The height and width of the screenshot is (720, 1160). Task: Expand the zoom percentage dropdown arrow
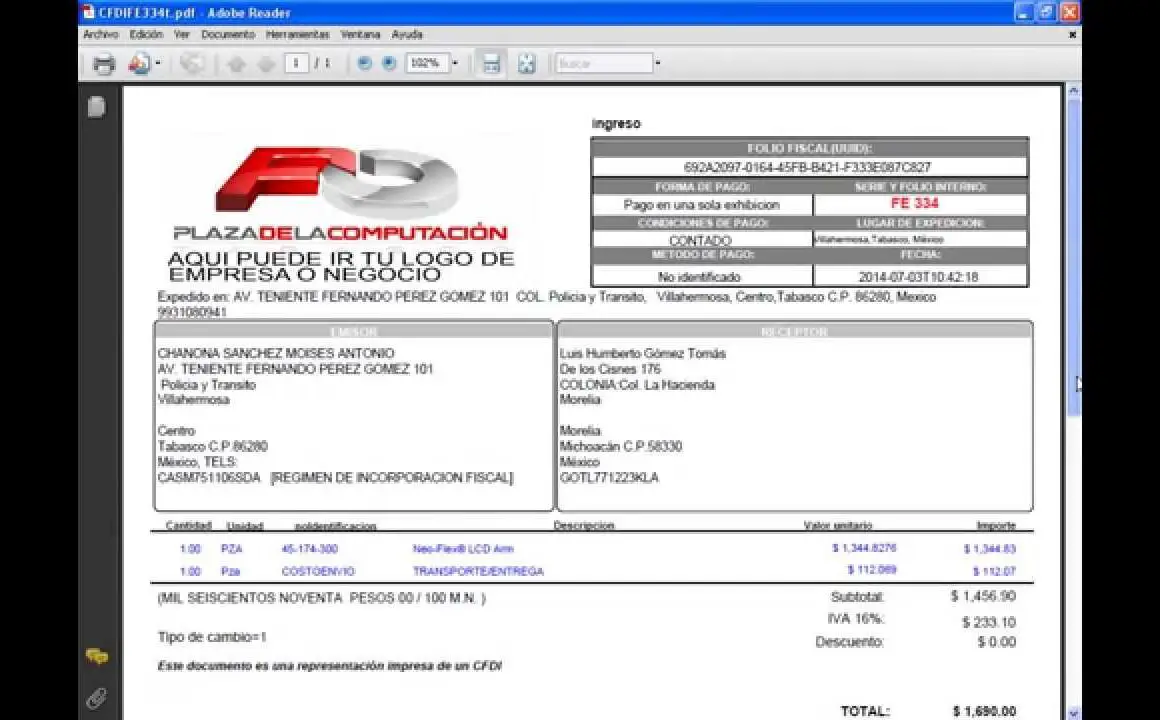(x=455, y=63)
